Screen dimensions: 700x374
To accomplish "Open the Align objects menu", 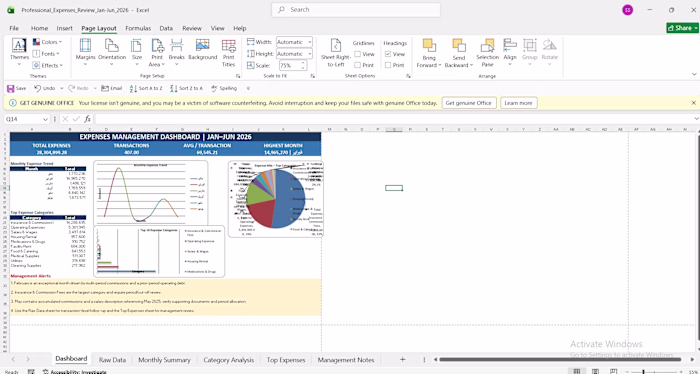I will [x=510, y=52].
